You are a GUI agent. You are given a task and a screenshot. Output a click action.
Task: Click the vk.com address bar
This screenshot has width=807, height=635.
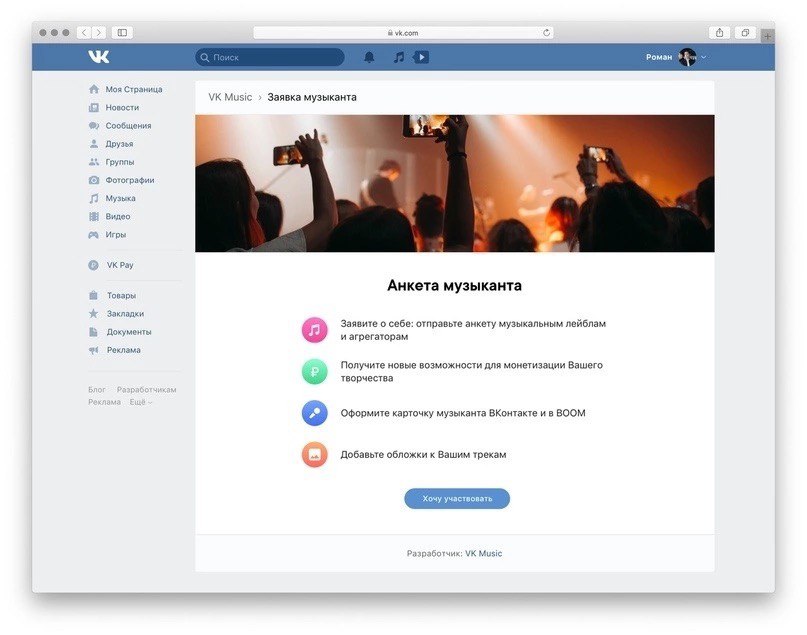click(x=404, y=32)
